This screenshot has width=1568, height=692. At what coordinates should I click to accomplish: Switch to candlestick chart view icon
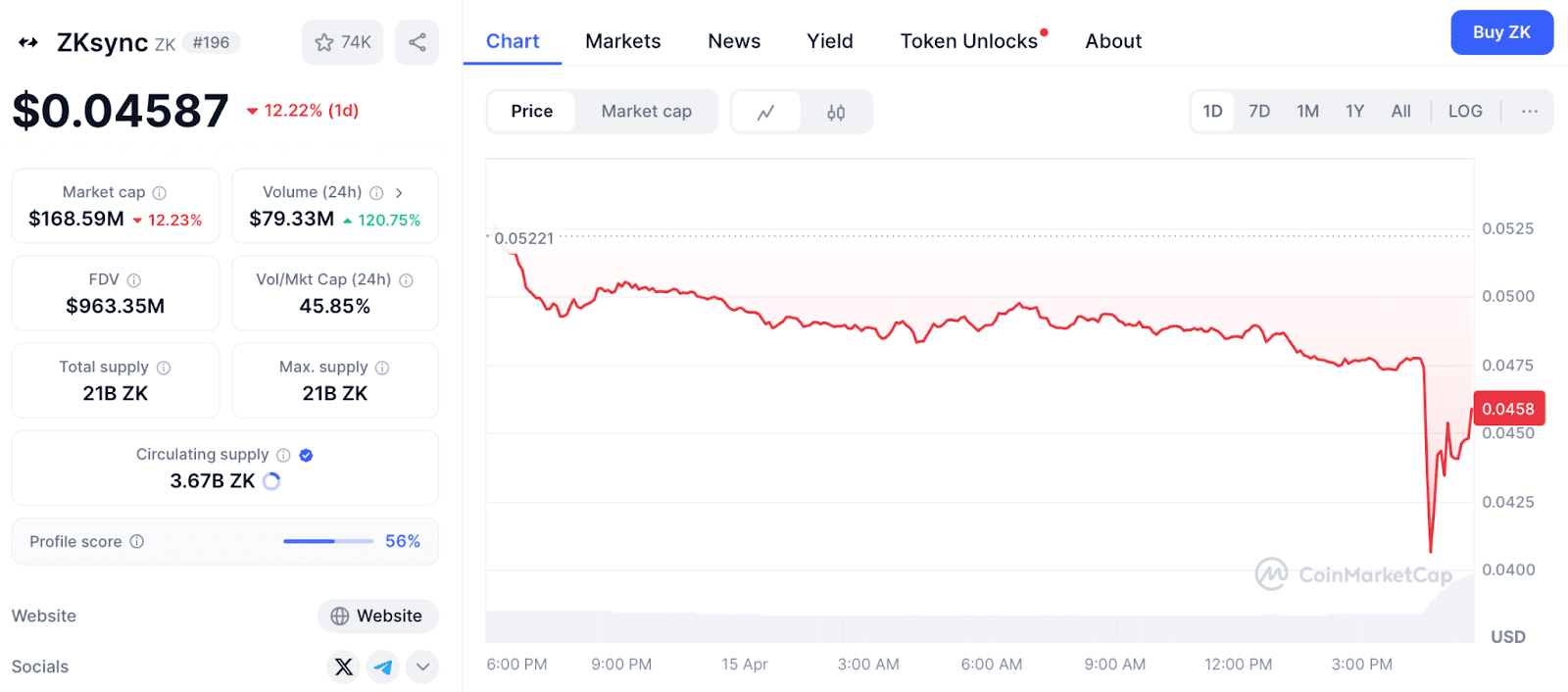pyautogui.click(x=836, y=112)
